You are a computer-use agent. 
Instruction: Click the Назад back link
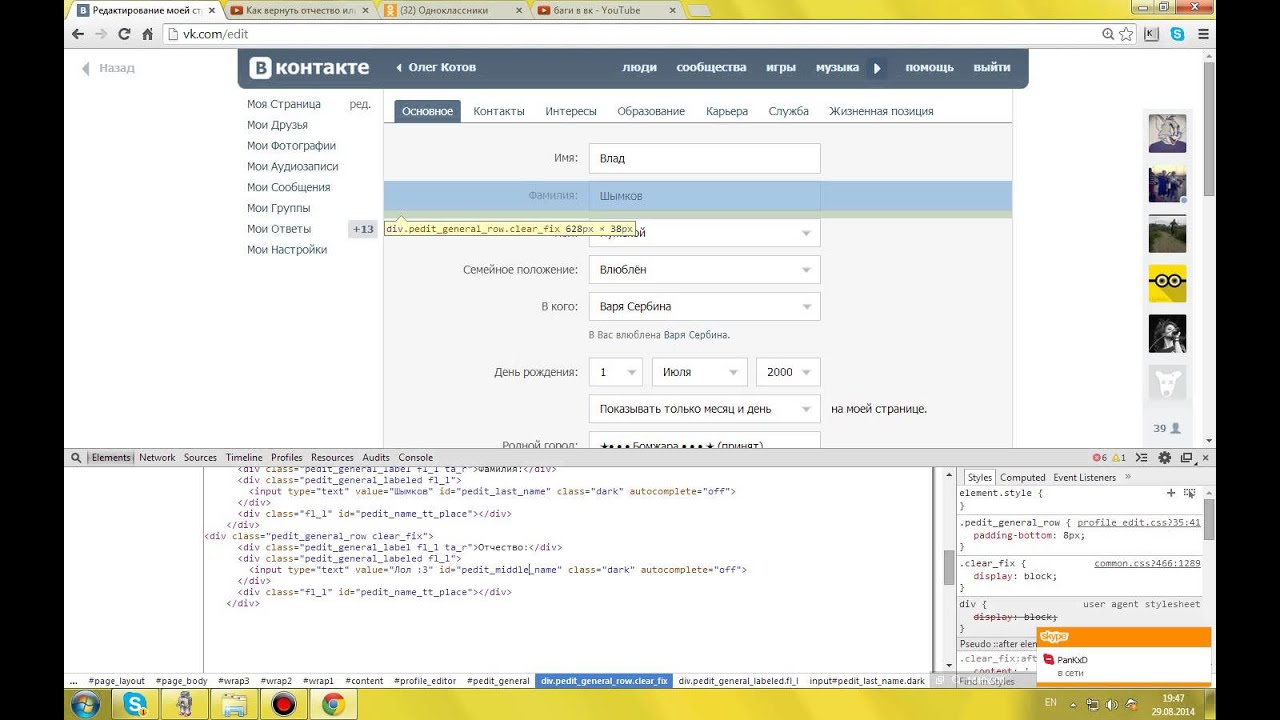pos(107,68)
